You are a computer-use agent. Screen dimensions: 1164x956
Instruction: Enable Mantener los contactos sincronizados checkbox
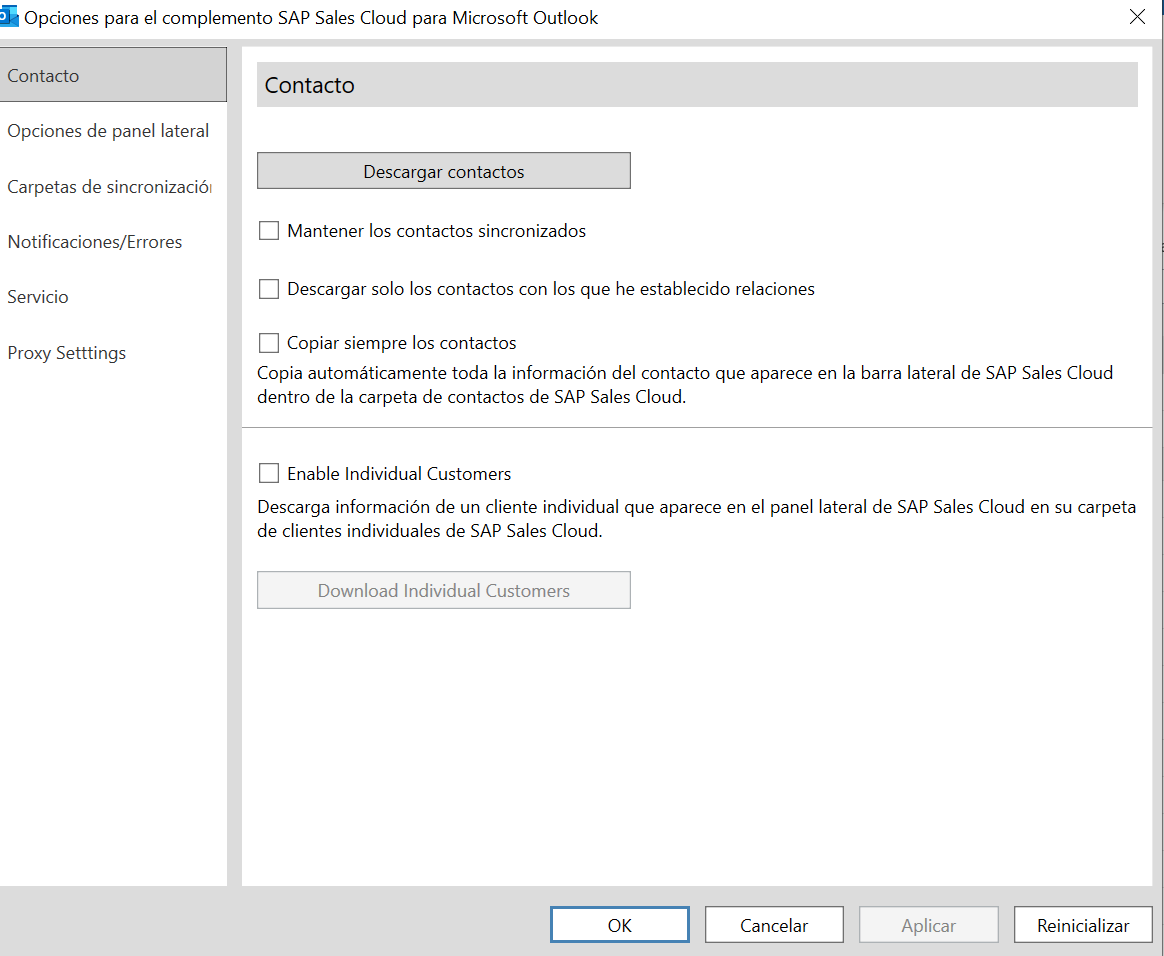coord(269,231)
